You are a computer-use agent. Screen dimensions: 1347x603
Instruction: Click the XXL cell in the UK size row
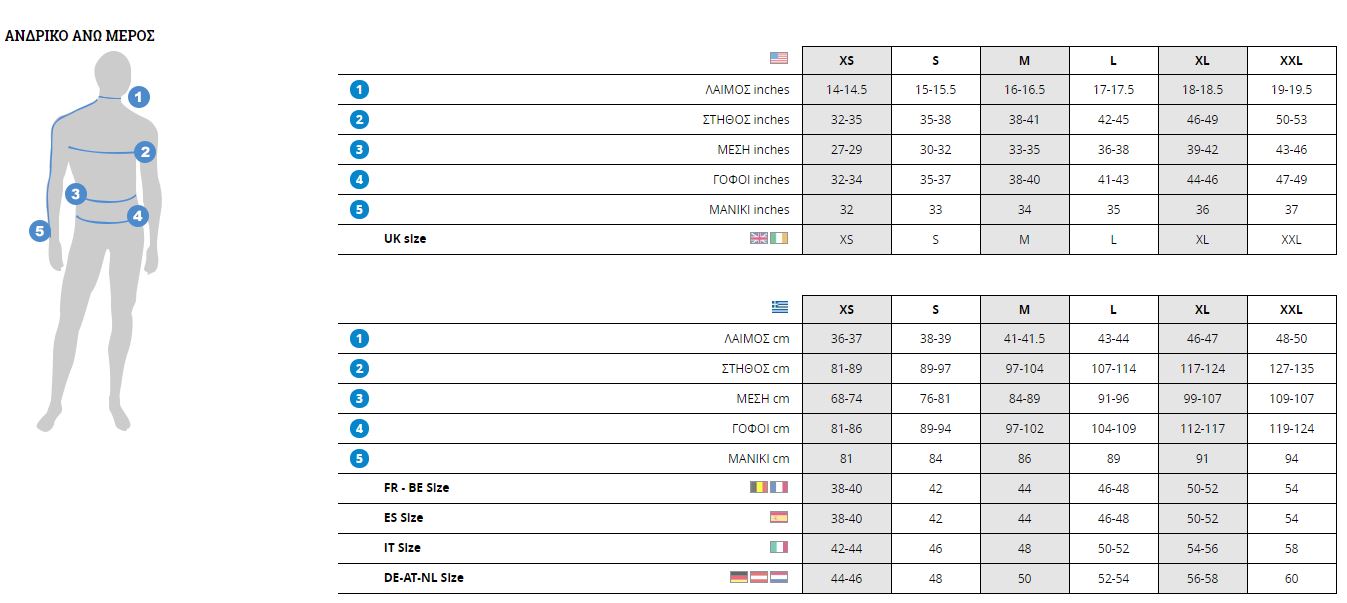point(1291,240)
